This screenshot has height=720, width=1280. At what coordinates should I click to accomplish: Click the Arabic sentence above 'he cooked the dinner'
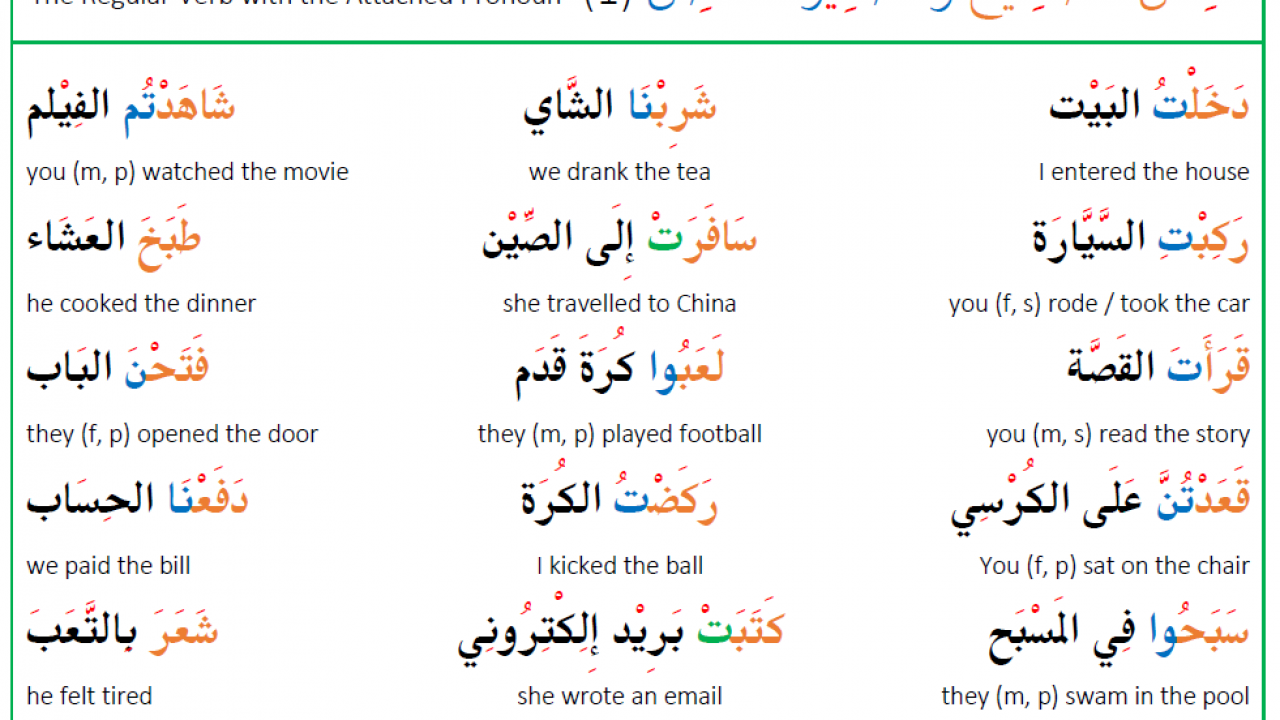point(114,238)
